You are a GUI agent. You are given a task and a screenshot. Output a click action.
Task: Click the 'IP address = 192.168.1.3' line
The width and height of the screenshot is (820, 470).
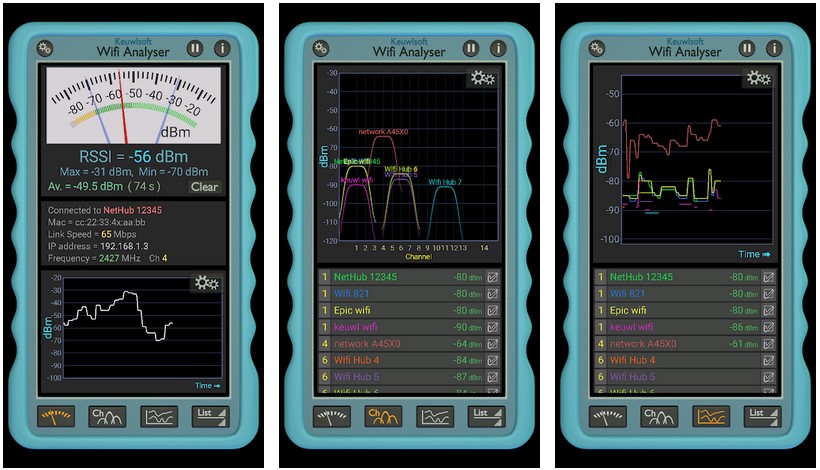tap(98, 246)
